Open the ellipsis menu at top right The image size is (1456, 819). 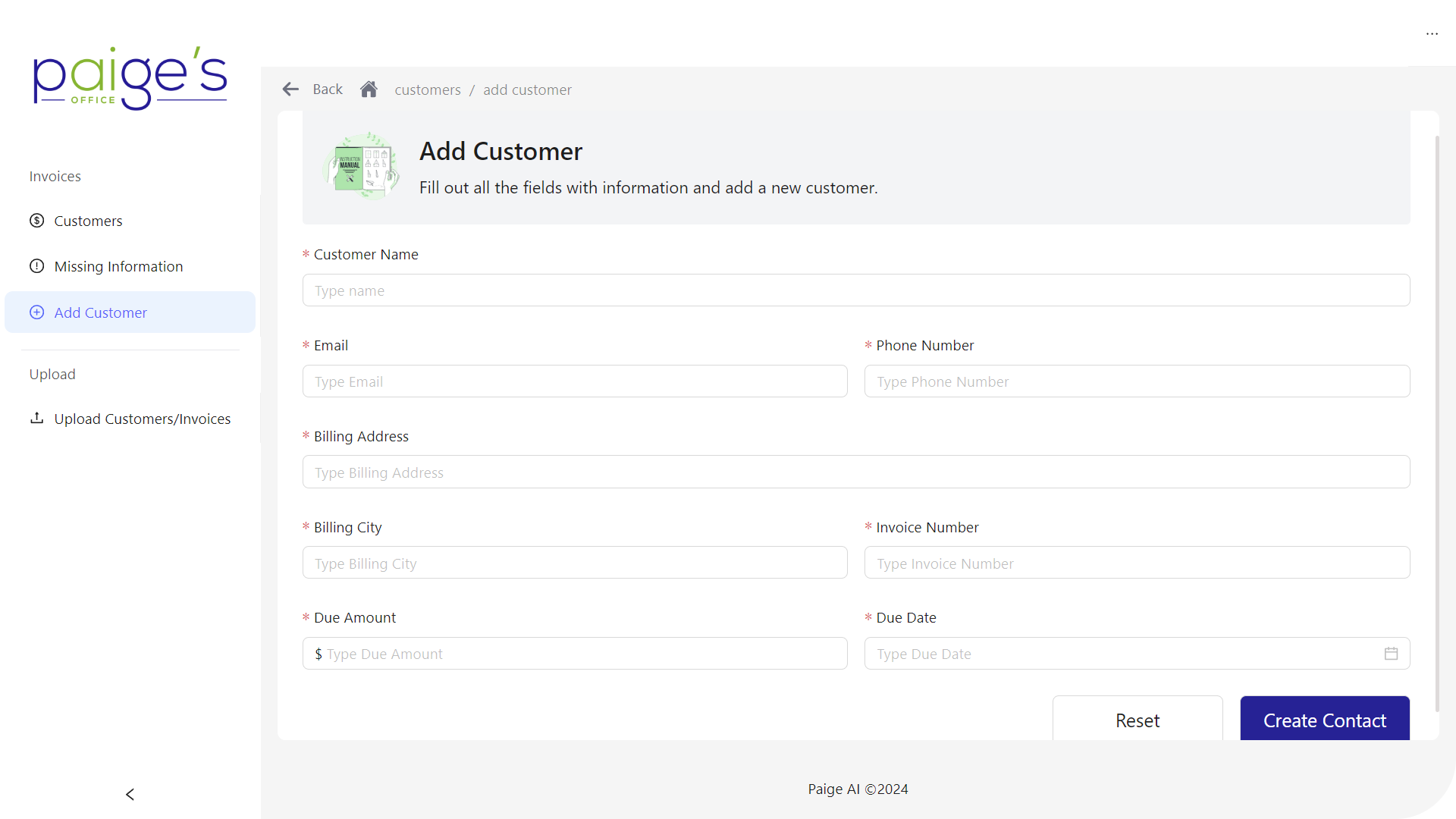point(1433,33)
